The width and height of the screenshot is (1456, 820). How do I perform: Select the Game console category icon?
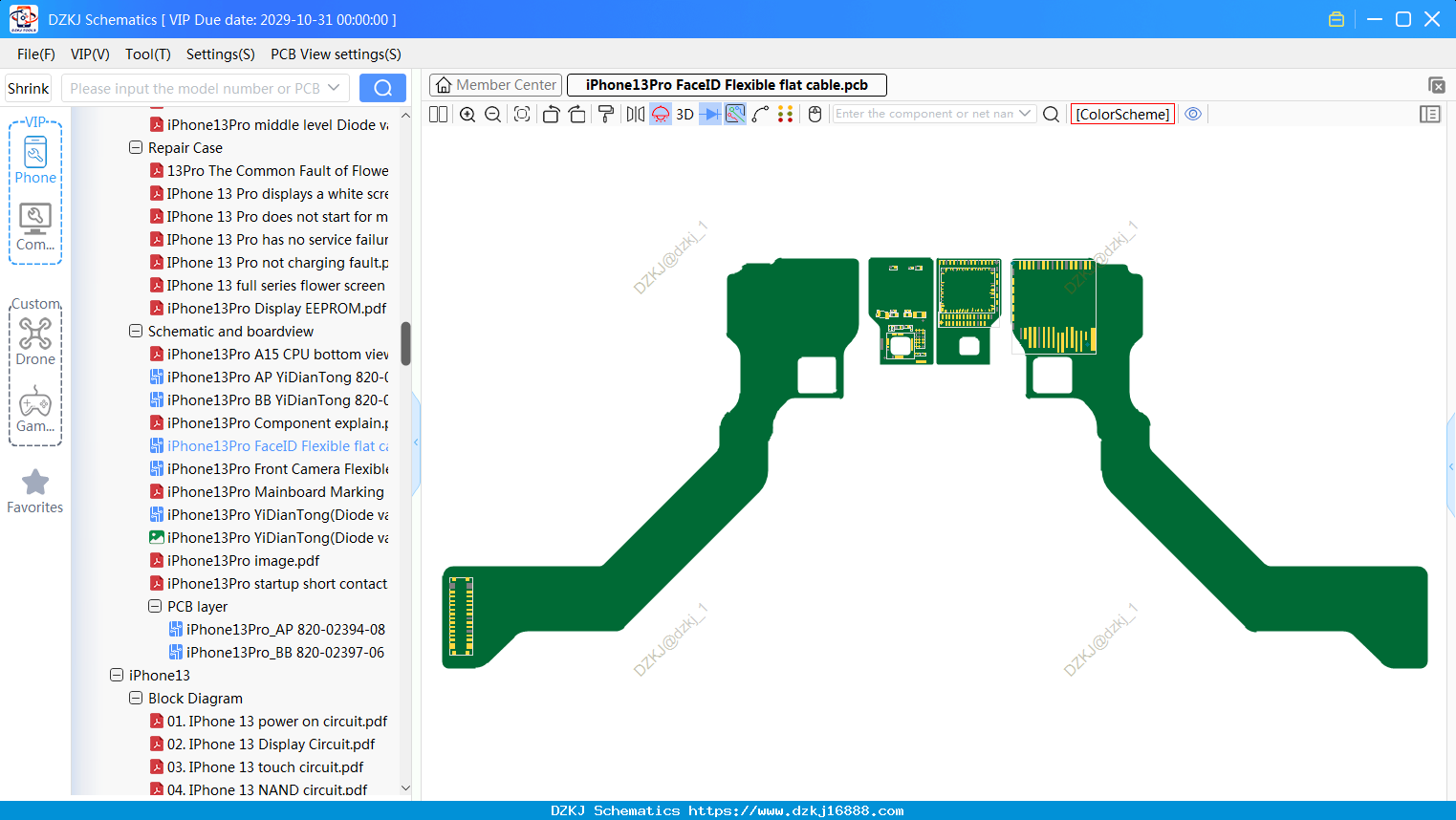point(35,409)
